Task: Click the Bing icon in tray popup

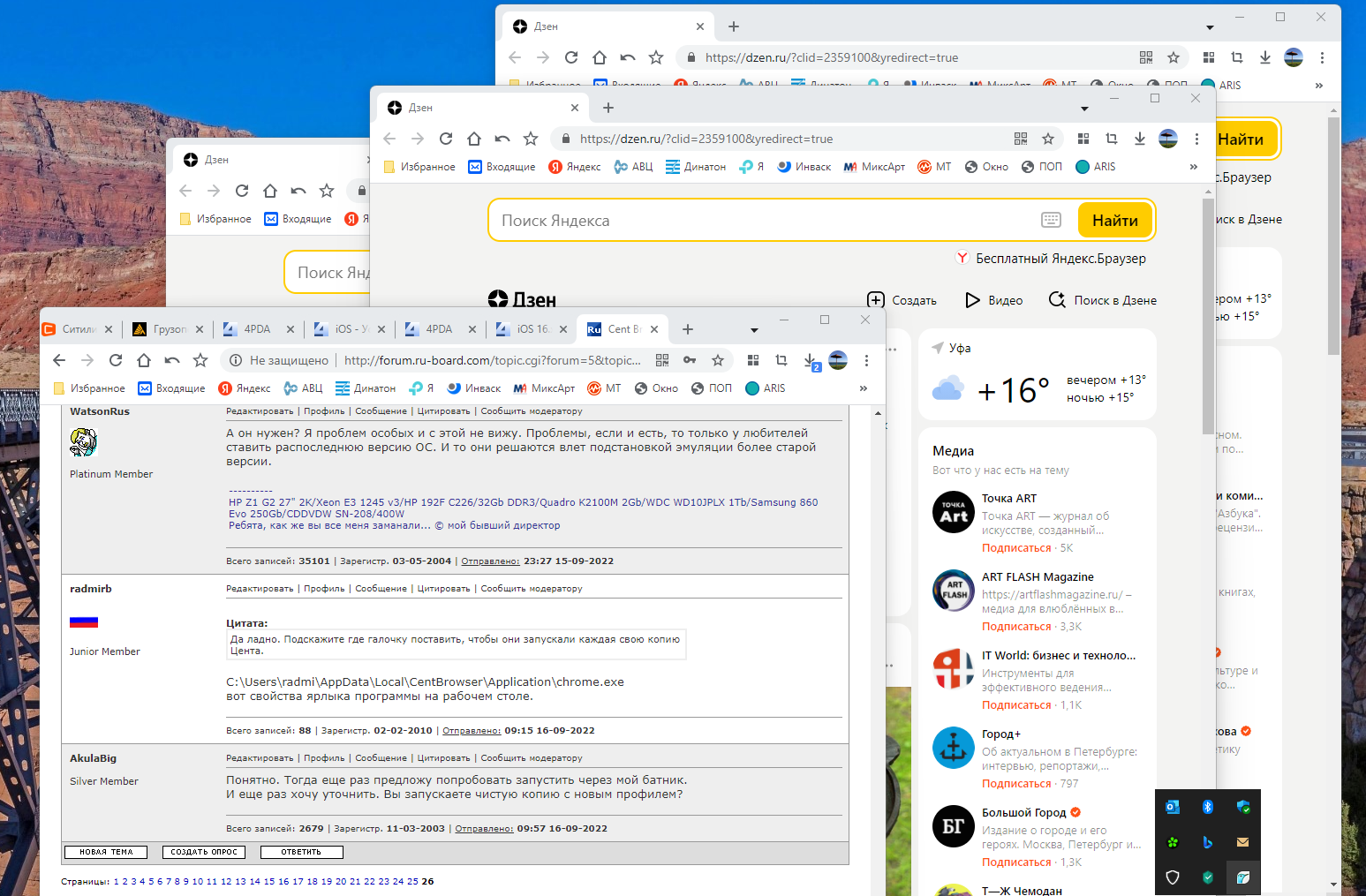Action: click(x=1207, y=842)
